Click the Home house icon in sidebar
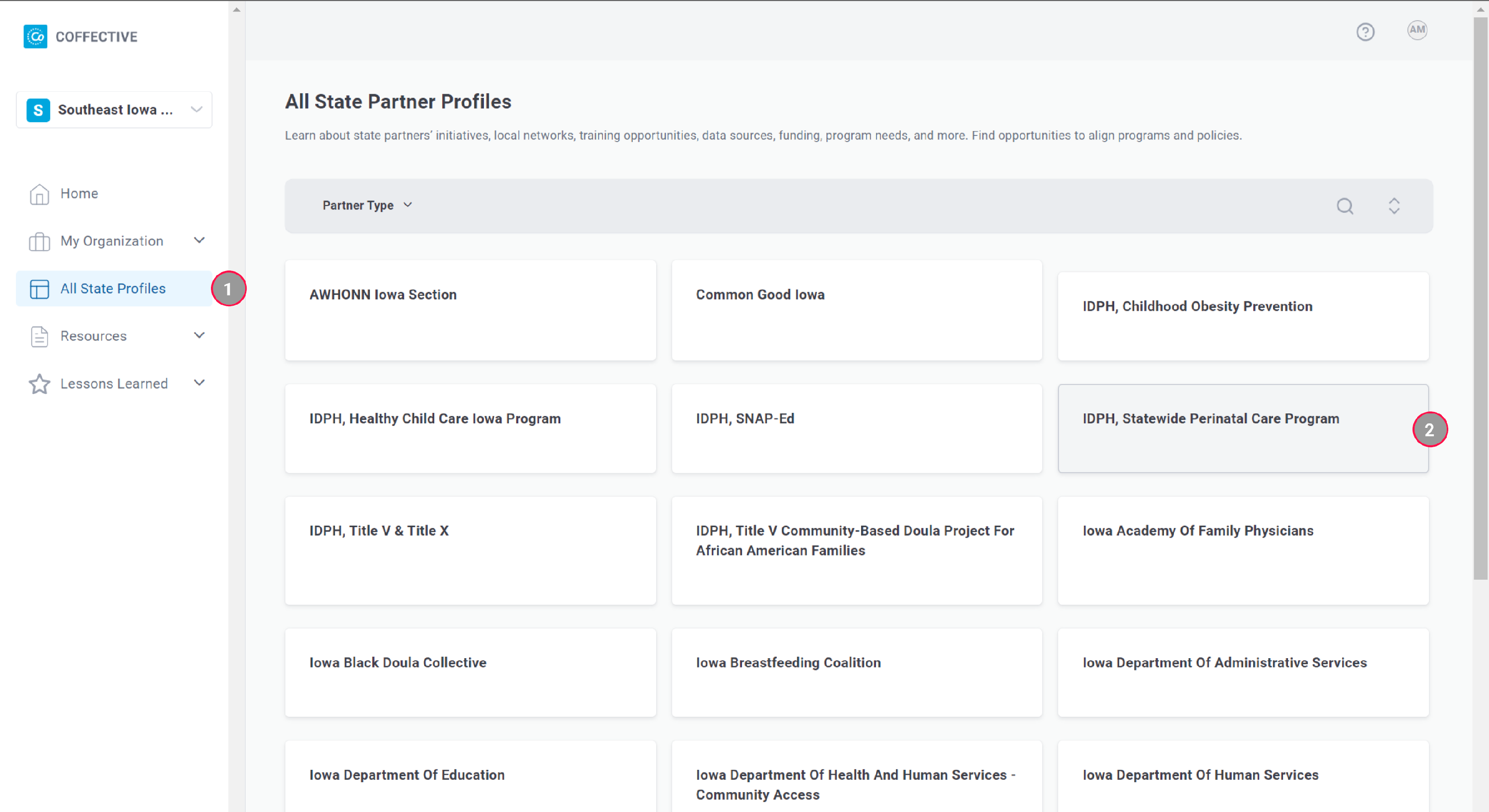The height and width of the screenshot is (812, 1489). (39, 194)
